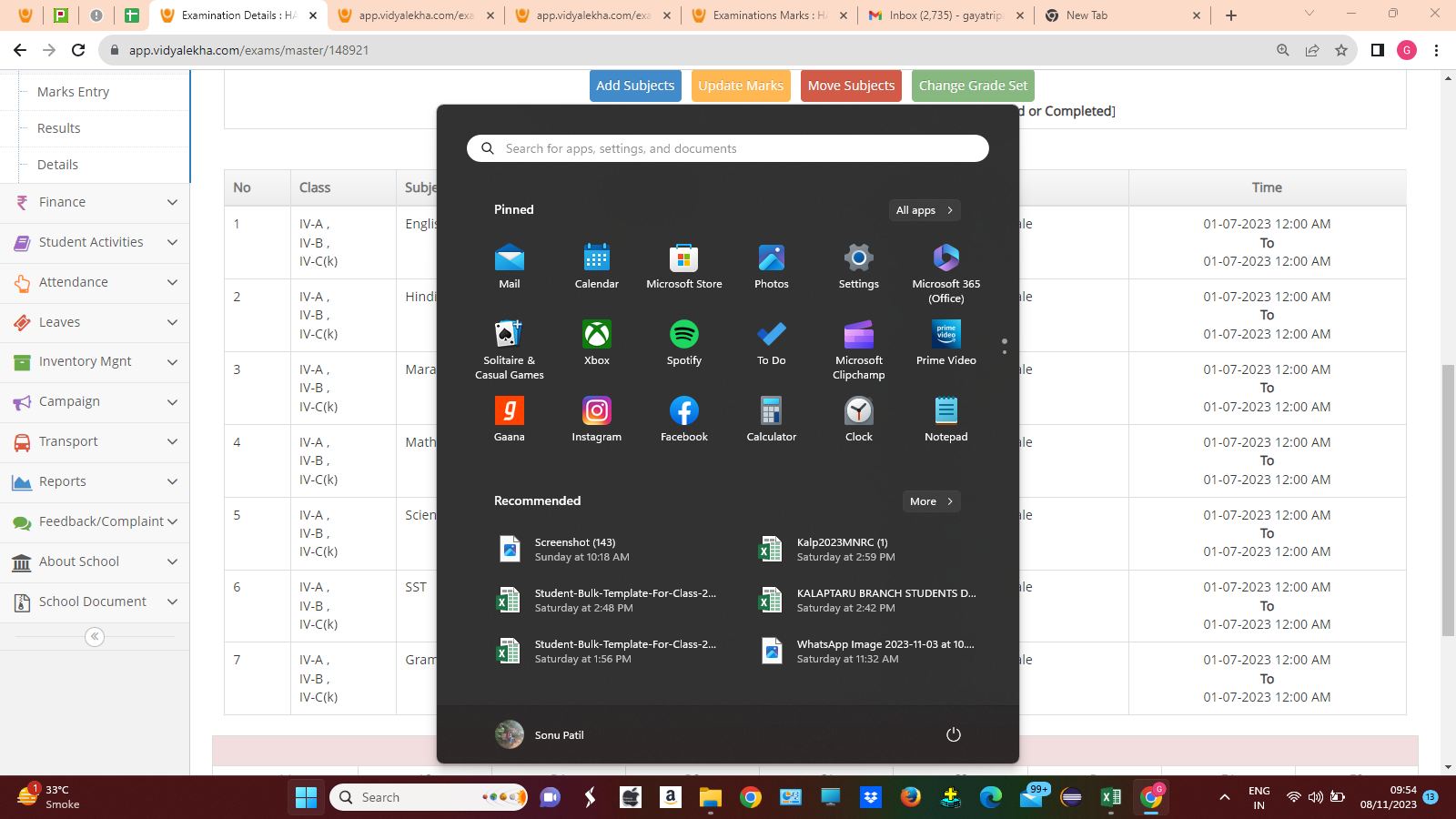Image resolution: width=1456 pixels, height=819 pixels.
Task: Launch Microsoft 365 (Office)
Action: pyautogui.click(x=946, y=273)
